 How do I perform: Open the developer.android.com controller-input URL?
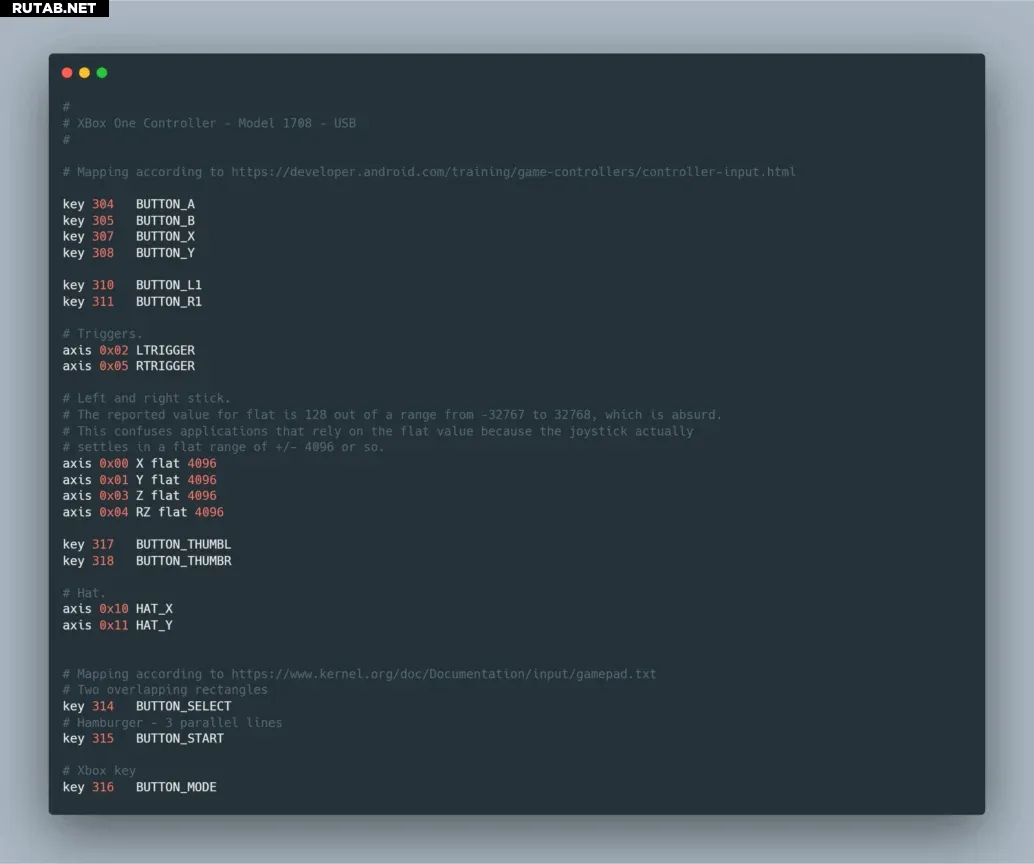[513, 172]
